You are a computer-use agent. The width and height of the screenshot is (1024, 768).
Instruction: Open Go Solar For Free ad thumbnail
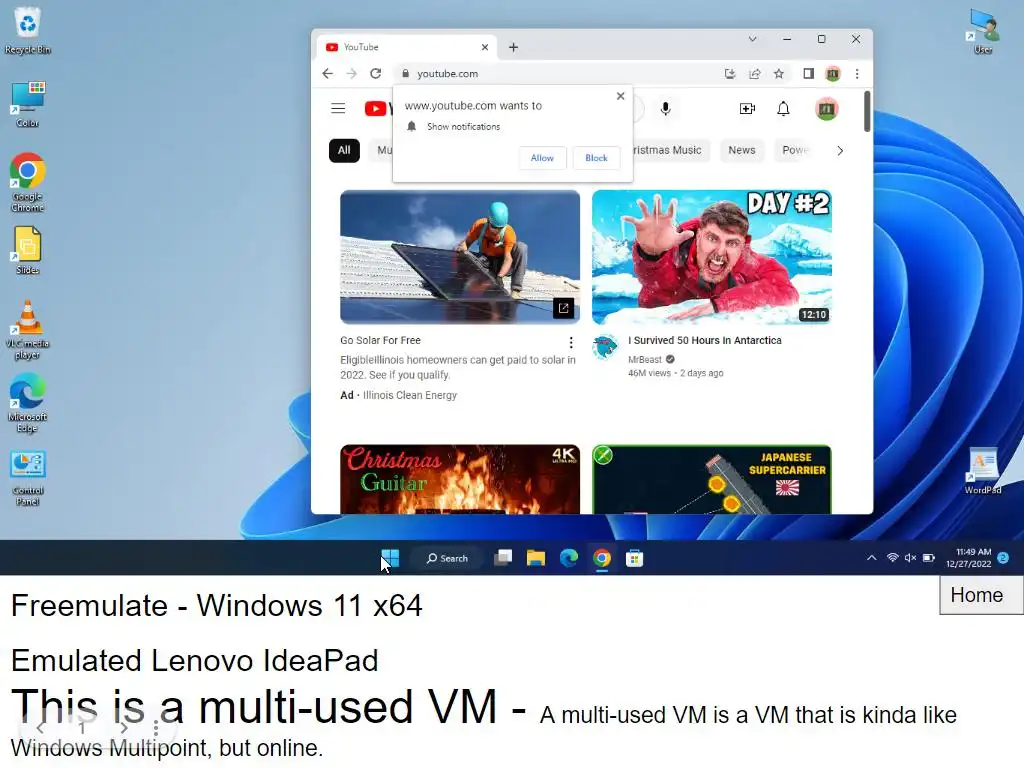point(460,257)
